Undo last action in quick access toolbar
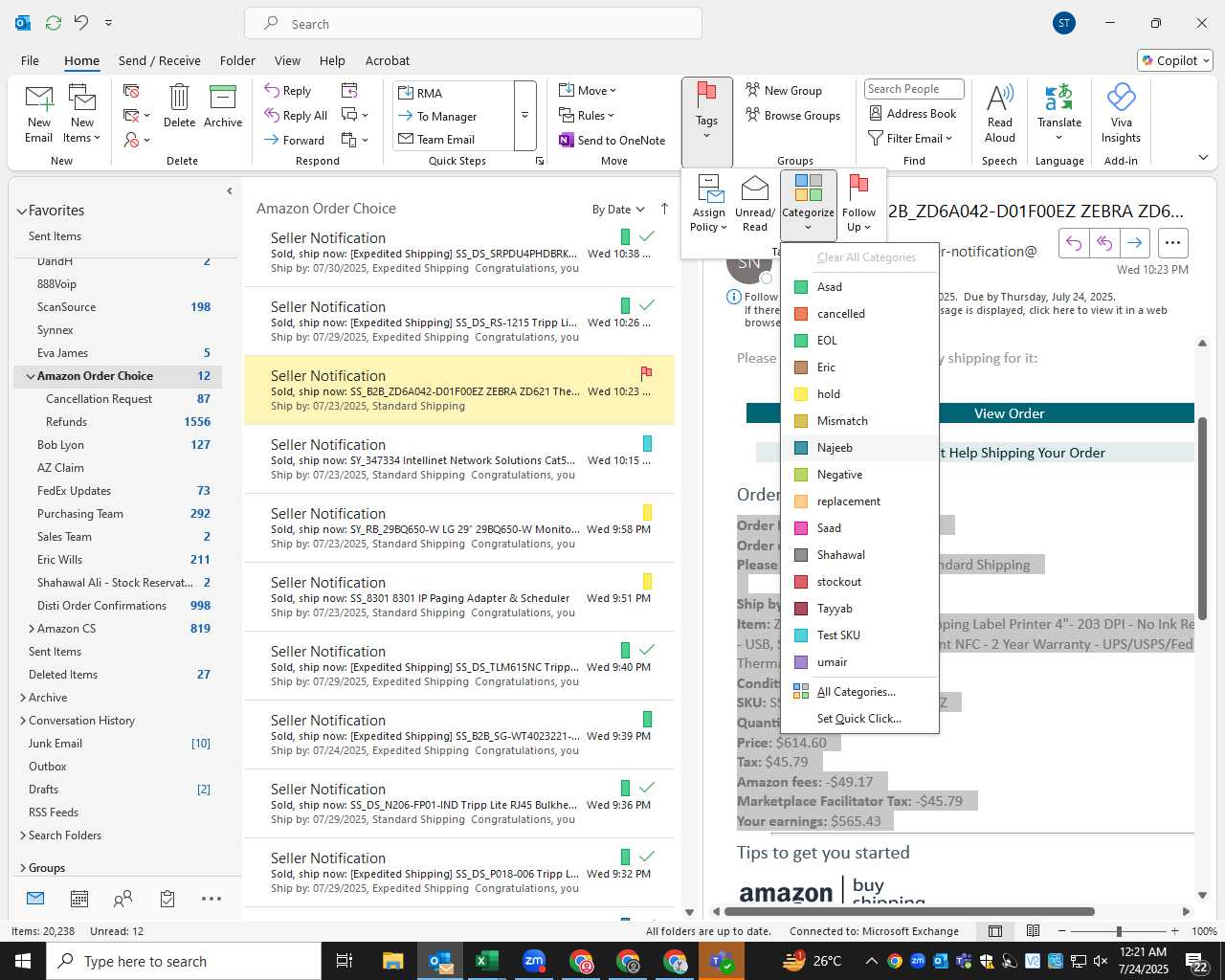This screenshot has width=1225, height=980. tap(81, 22)
